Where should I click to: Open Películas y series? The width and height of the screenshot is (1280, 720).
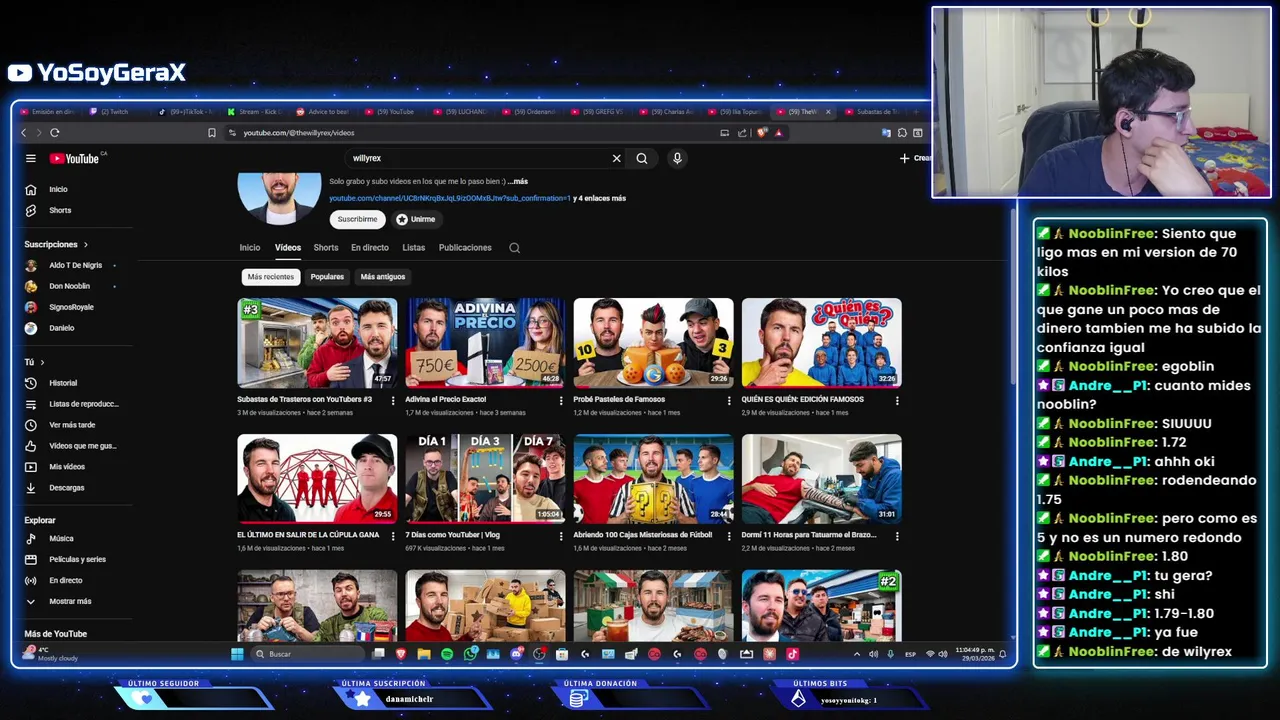(76, 559)
